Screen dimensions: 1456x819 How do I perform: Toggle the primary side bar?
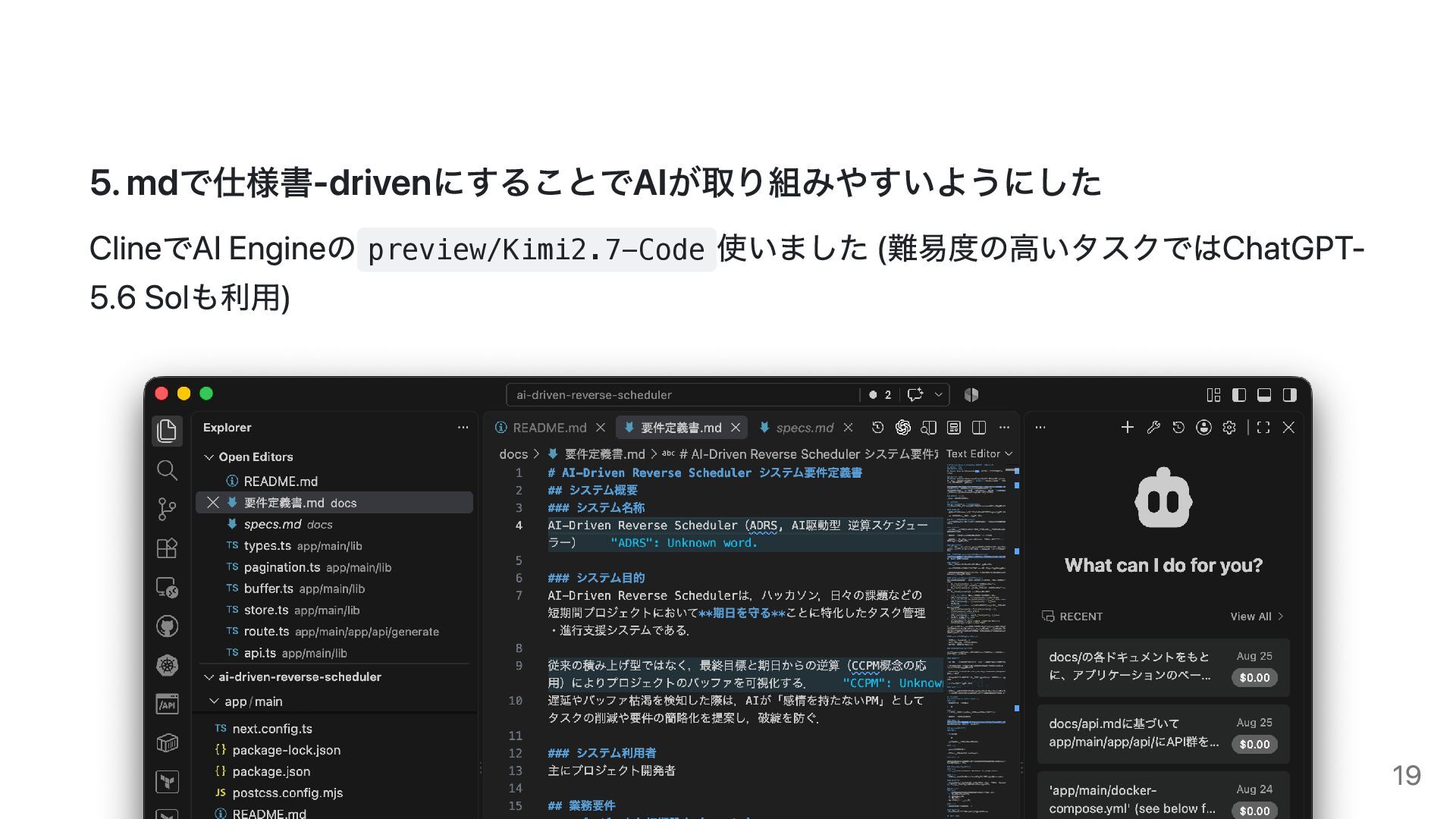[1239, 394]
